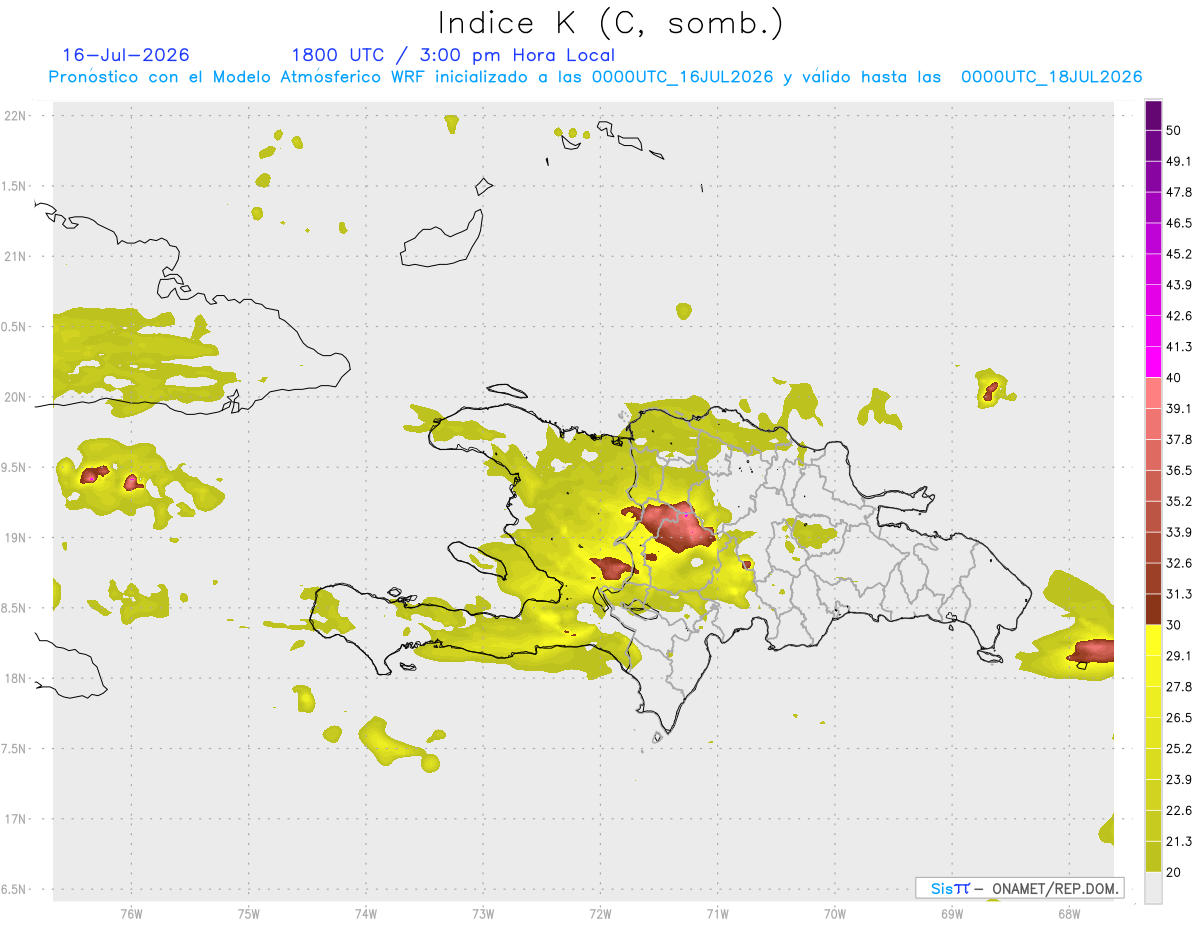Click latitude label "22N"

coord(16,115)
